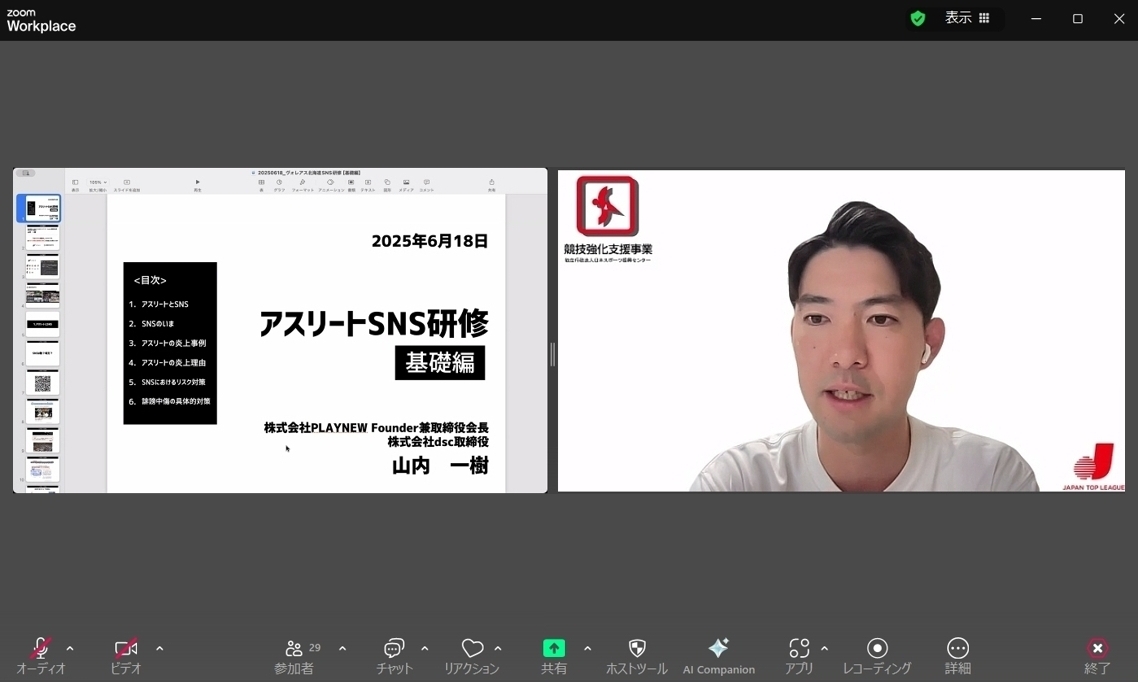Select slide 9 thumbnail in navigator
Screen dimensions: 1138x682
pos(42,440)
